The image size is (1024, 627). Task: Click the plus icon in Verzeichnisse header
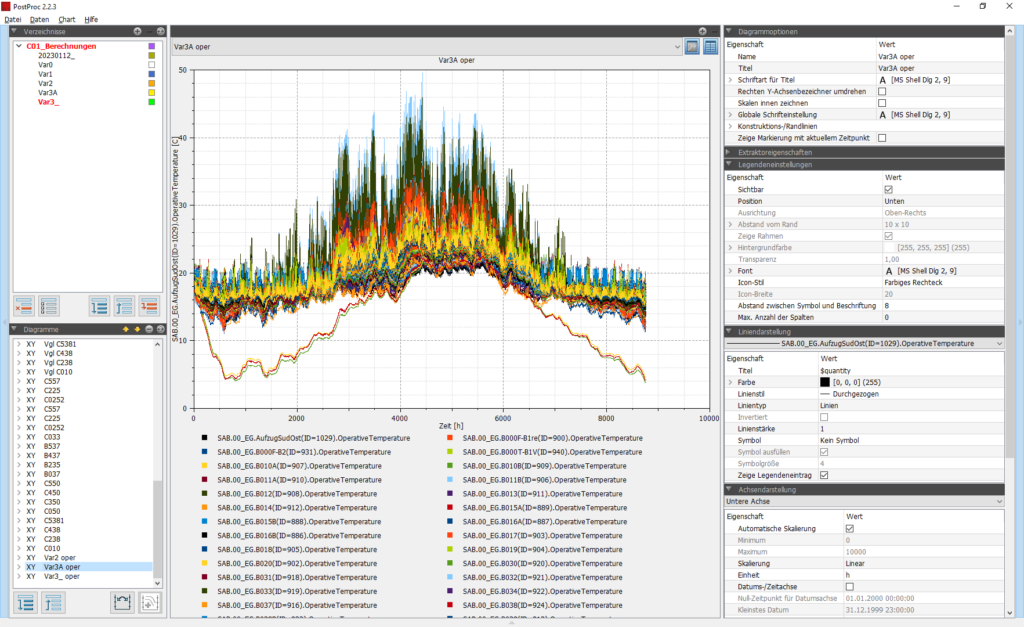pyautogui.click(x=137, y=31)
